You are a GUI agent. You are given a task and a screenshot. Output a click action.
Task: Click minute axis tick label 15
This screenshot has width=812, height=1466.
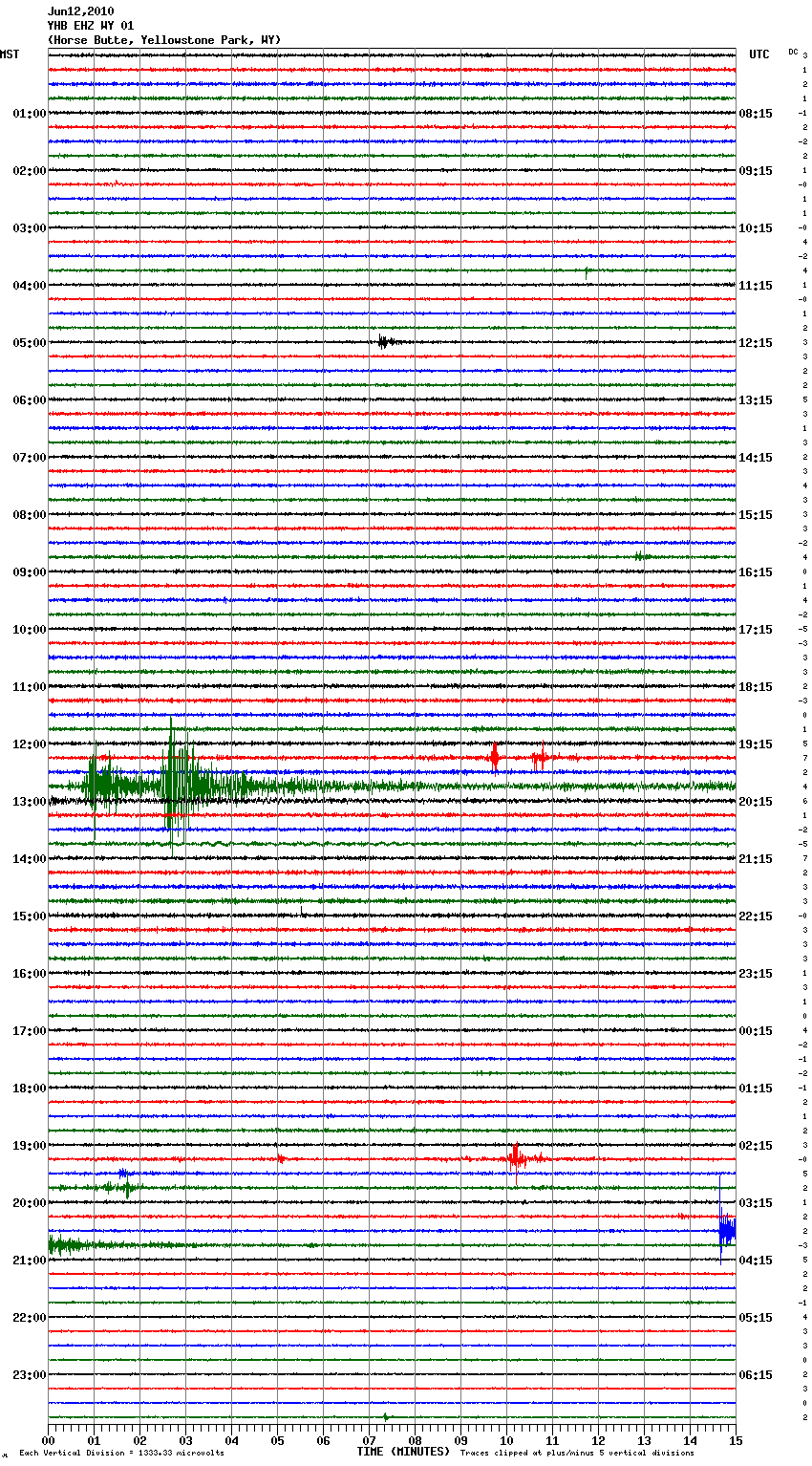tap(736, 1440)
